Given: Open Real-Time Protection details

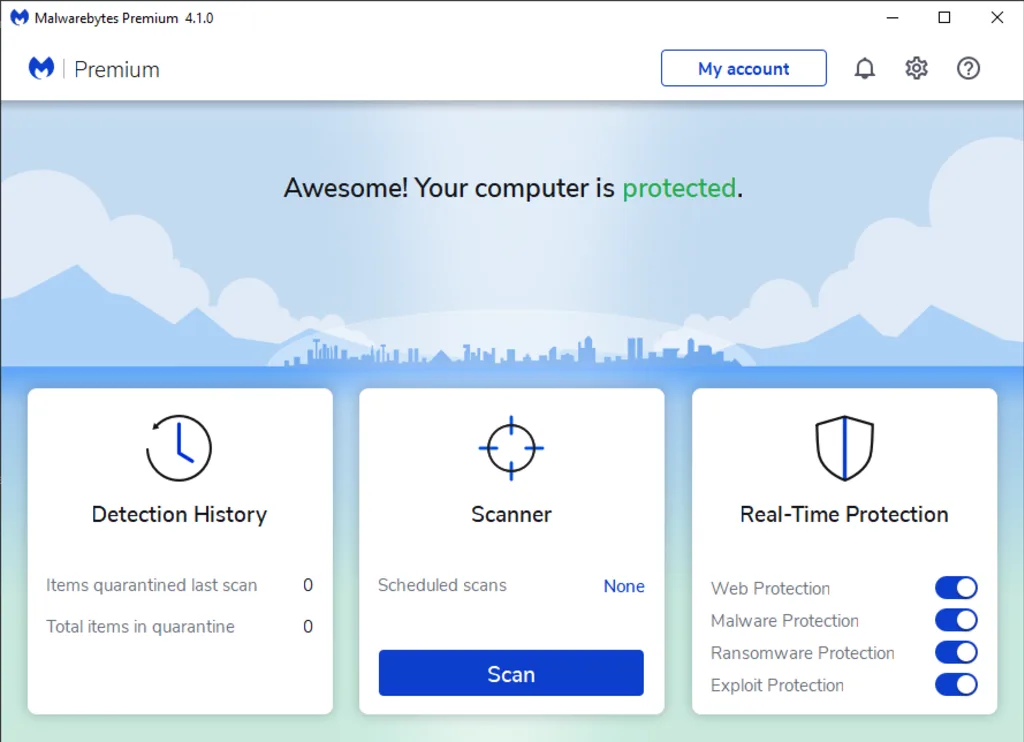Looking at the screenshot, I should [843, 514].
